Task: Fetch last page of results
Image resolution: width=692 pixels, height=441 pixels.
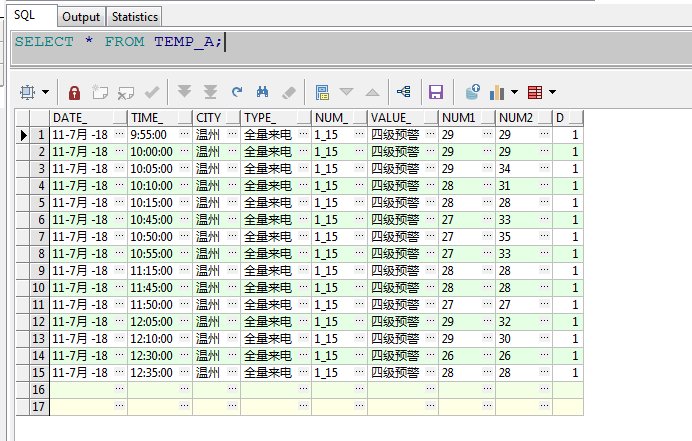Action: click(210, 92)
